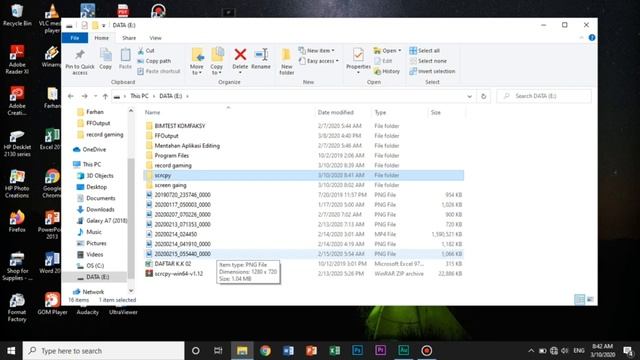This screenshot has width=640, height=360.
Task: Open the Properties ribbon icon
Action: pyautogui.click(x=358, y=61)
